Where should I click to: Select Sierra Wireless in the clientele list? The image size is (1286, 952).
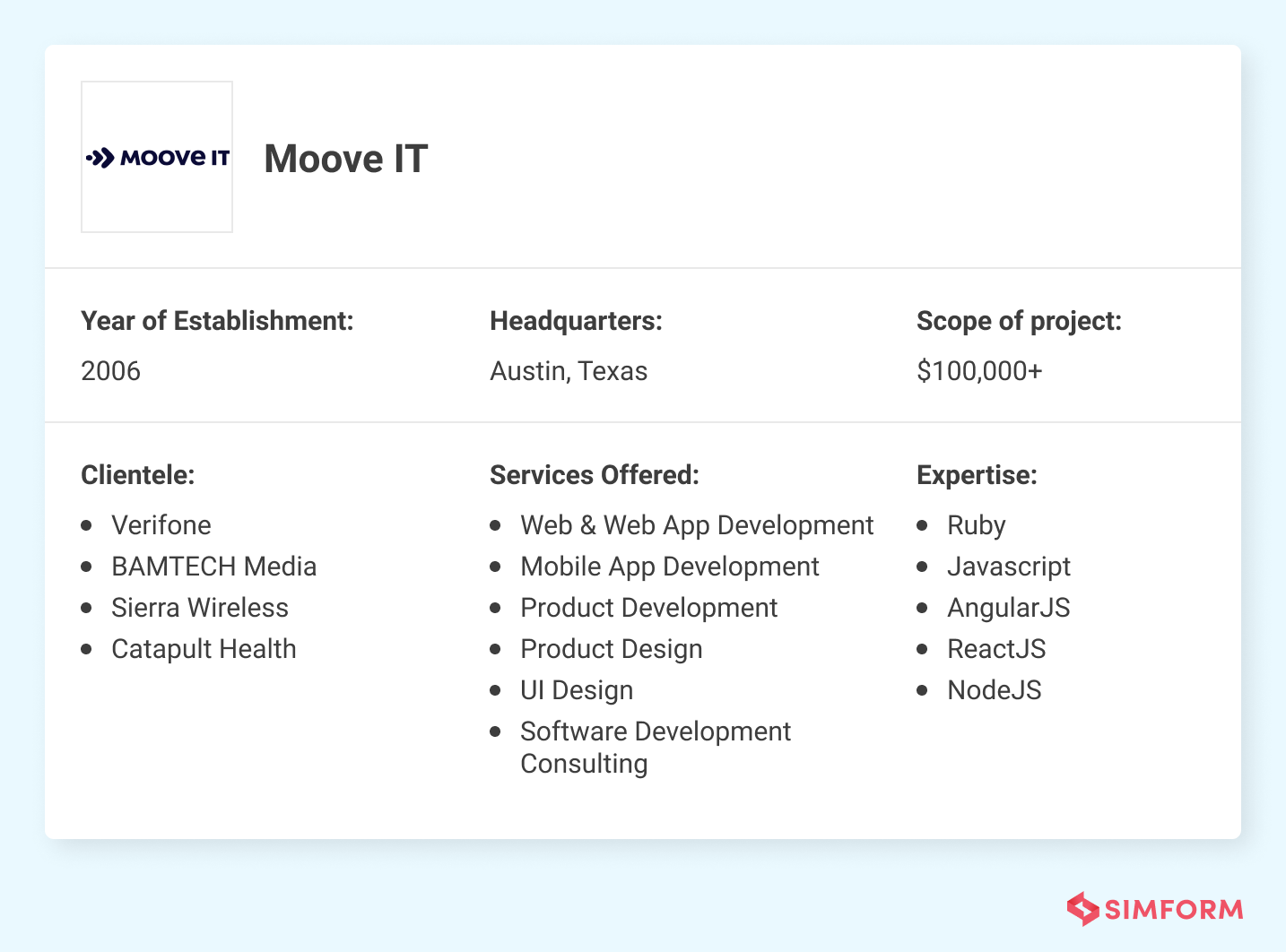200,608
